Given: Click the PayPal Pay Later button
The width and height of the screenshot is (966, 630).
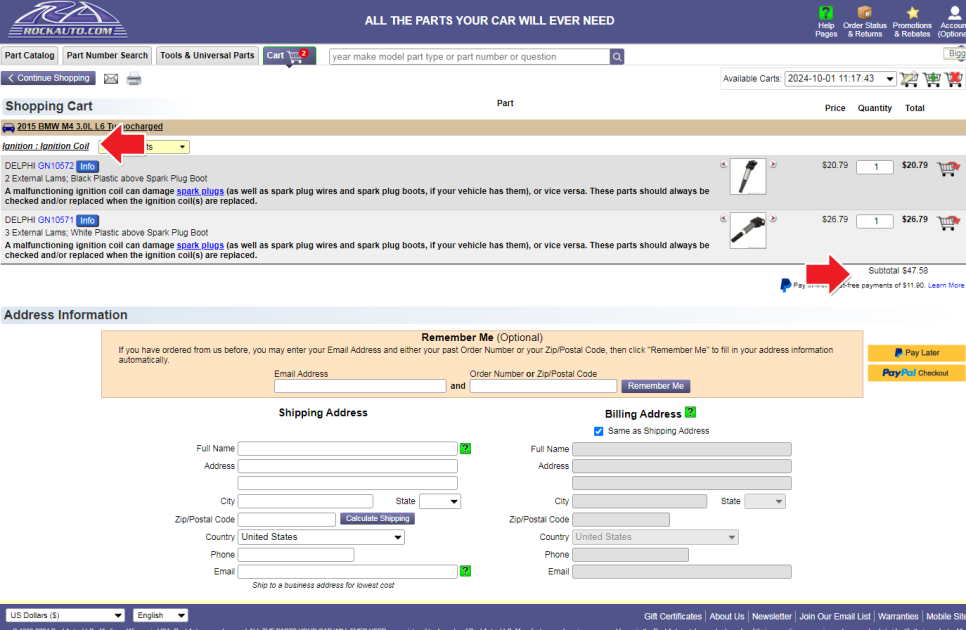Looking at the screenshot, I should (x=916, y=353).
